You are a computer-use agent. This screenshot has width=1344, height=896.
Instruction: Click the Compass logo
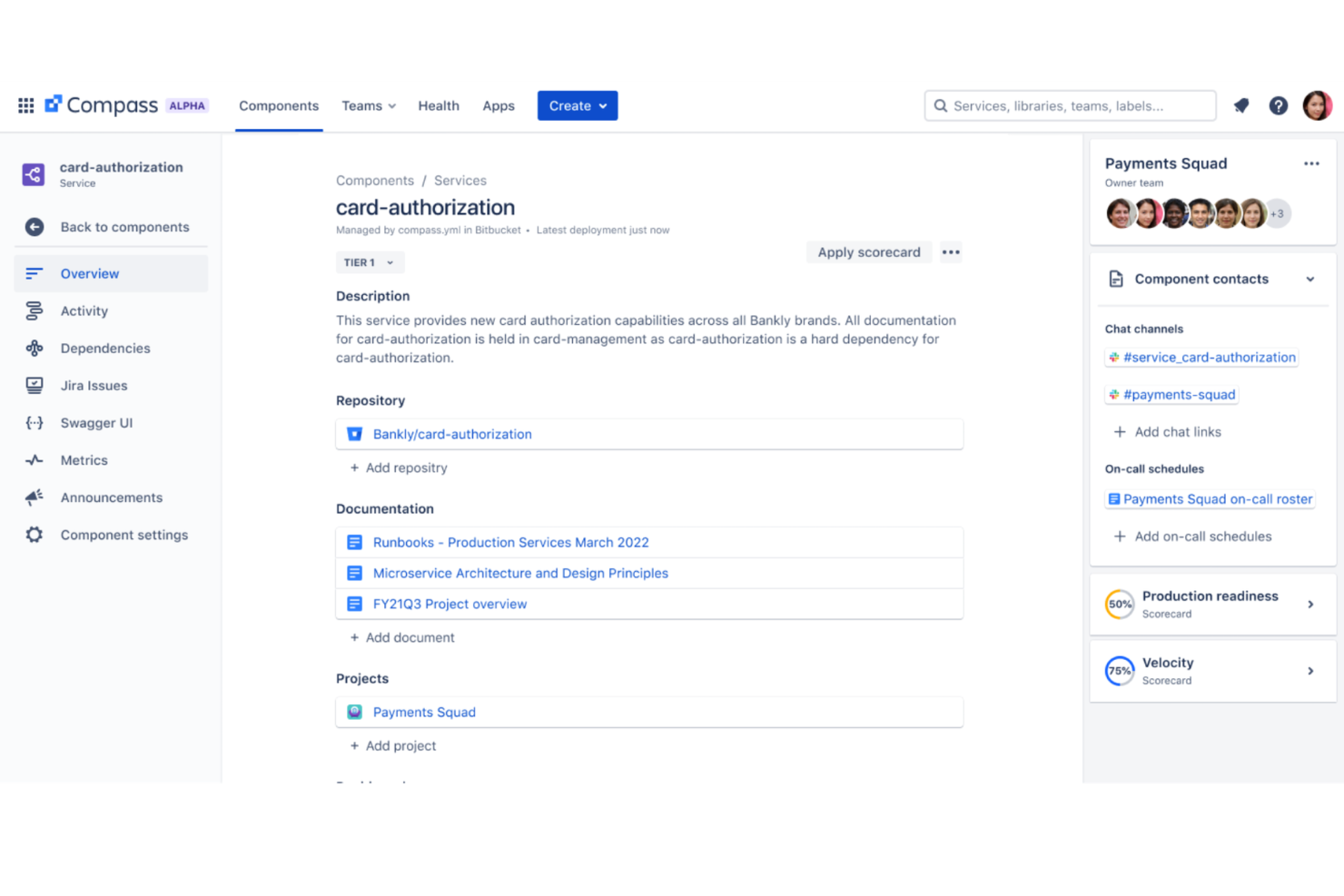102,105
